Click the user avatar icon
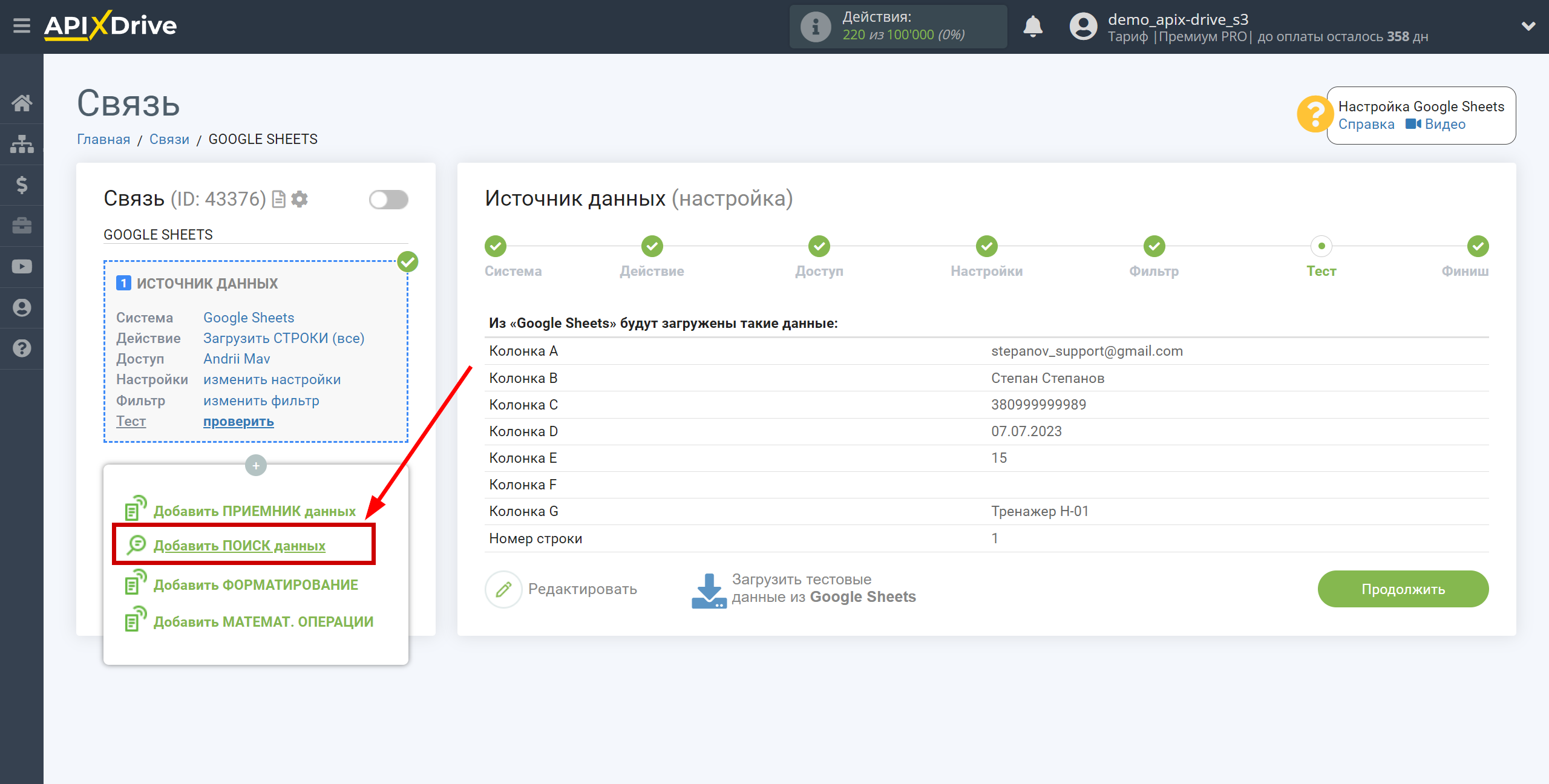 1083,27
